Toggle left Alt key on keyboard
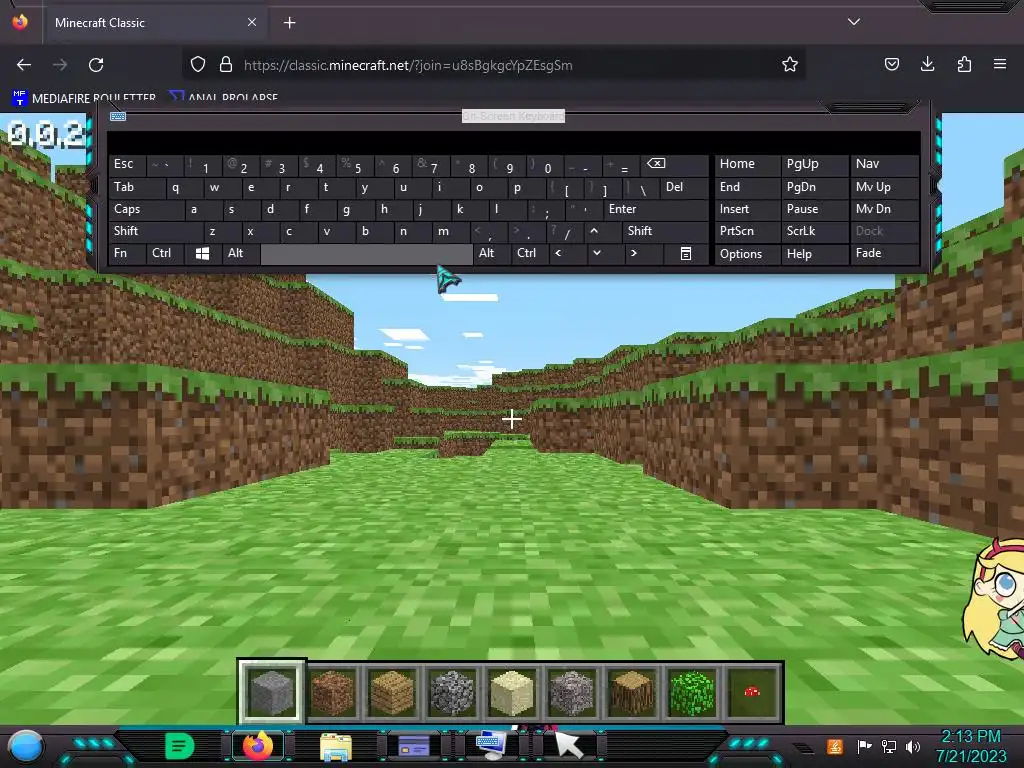Screen dimensions: 1024x768 (x=240, y=253)
